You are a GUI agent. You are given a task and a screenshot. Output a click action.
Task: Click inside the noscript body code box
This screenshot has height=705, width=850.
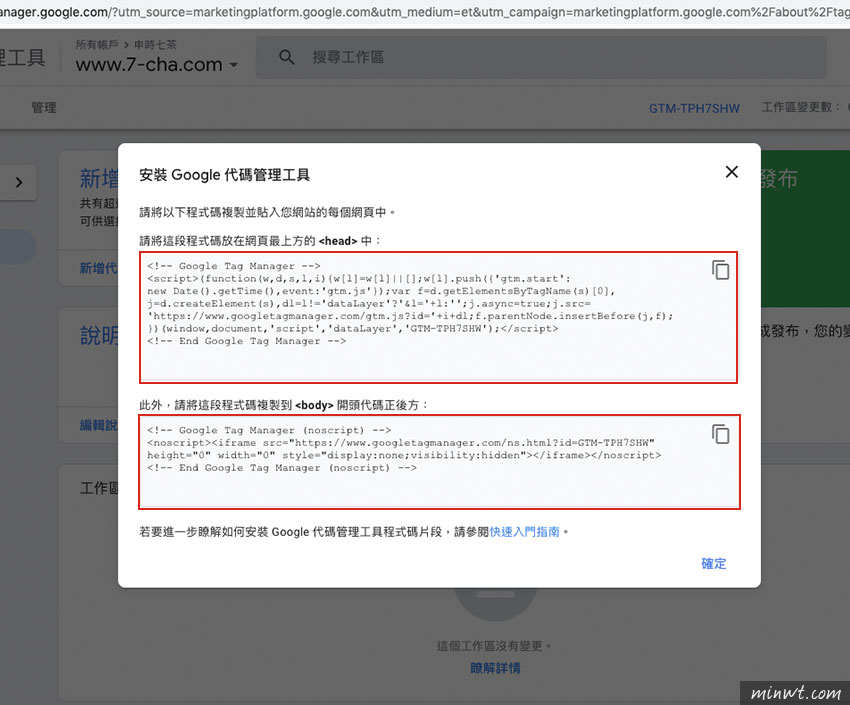(439, 462)
